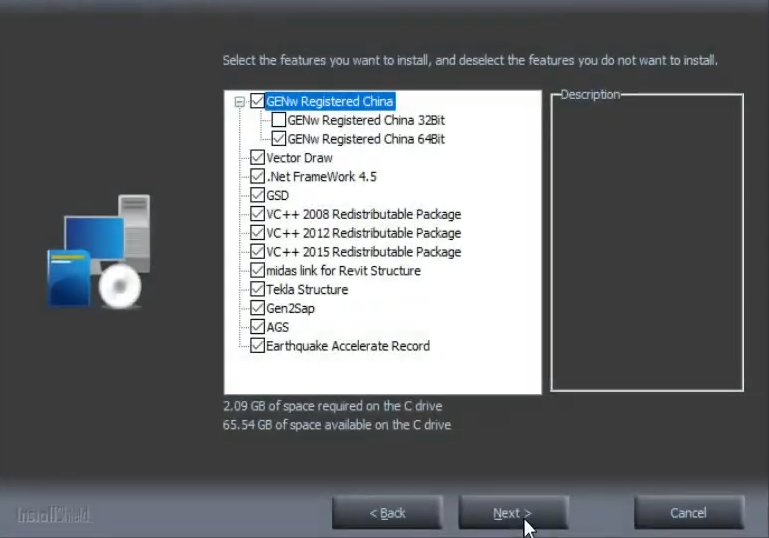769x538 pixels.
Task: Select the Vector Draw feature label
Action: 299,158
